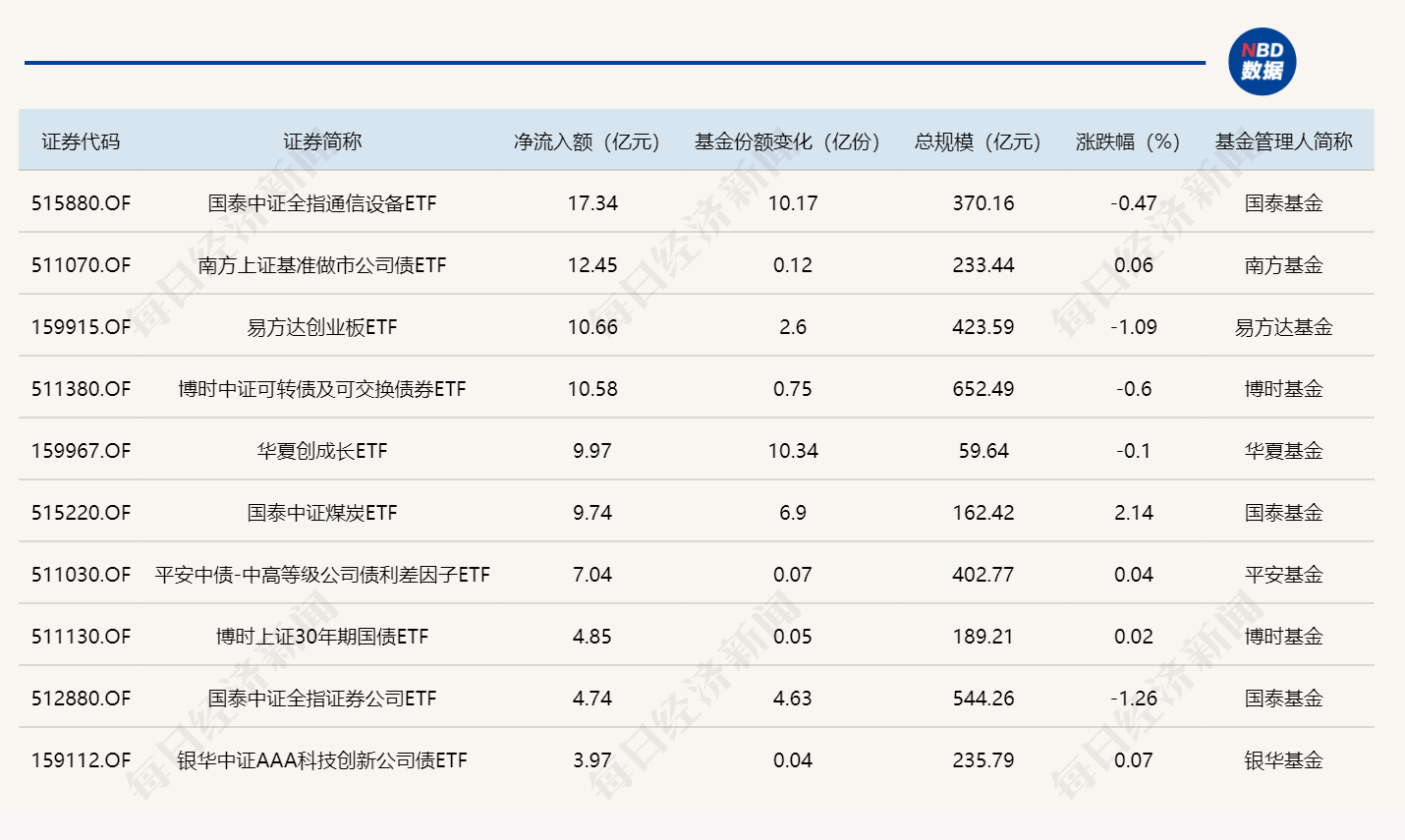
Task: Select security code 511030.OF
Action: pyautogui.click(x=81, y=575)
